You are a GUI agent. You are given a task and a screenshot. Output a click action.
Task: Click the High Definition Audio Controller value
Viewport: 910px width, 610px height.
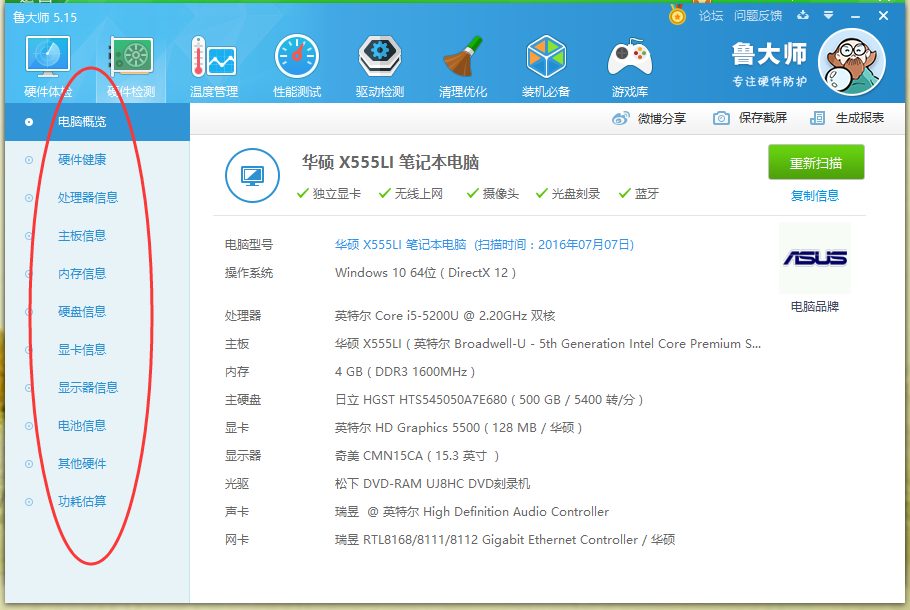point(472,511)
